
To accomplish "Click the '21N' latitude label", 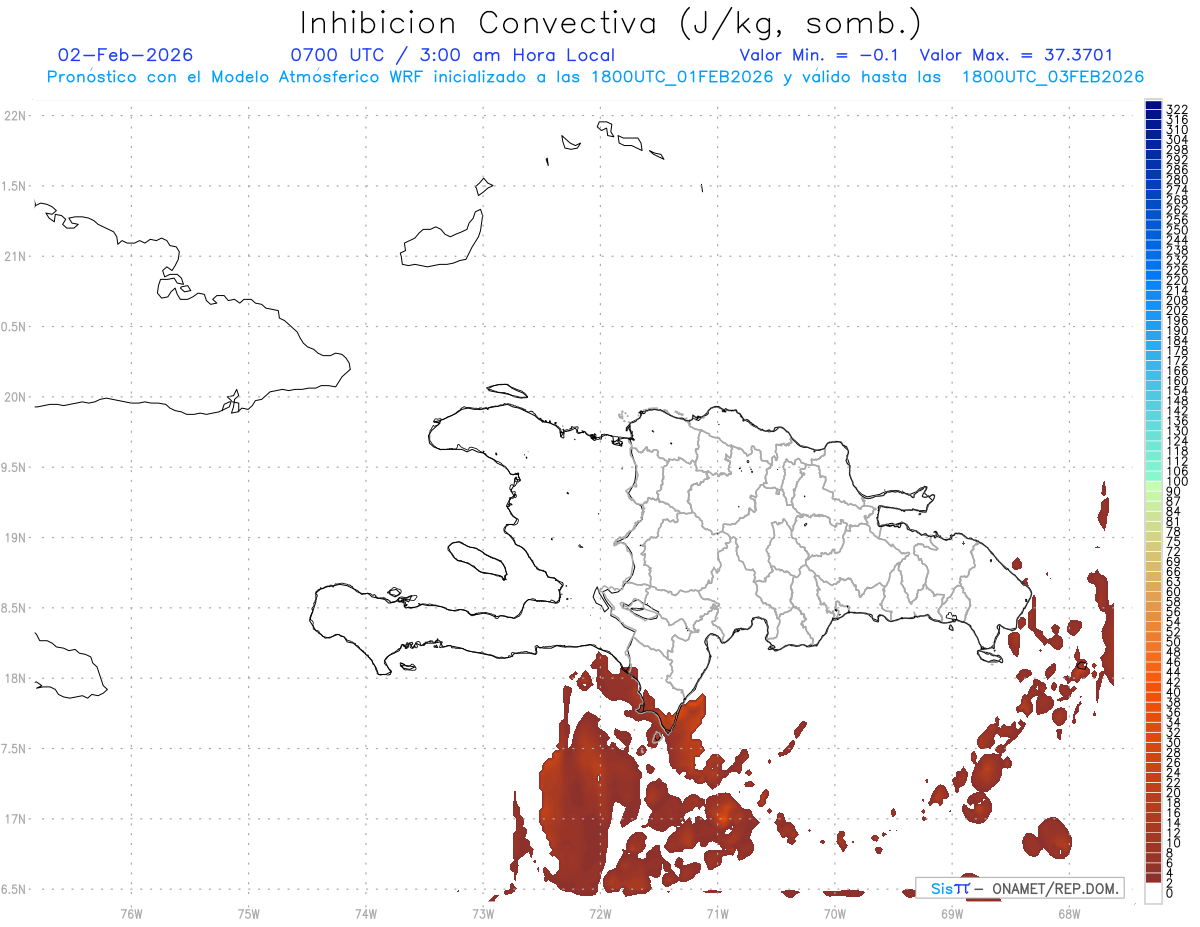I will (x=14, y=256).
